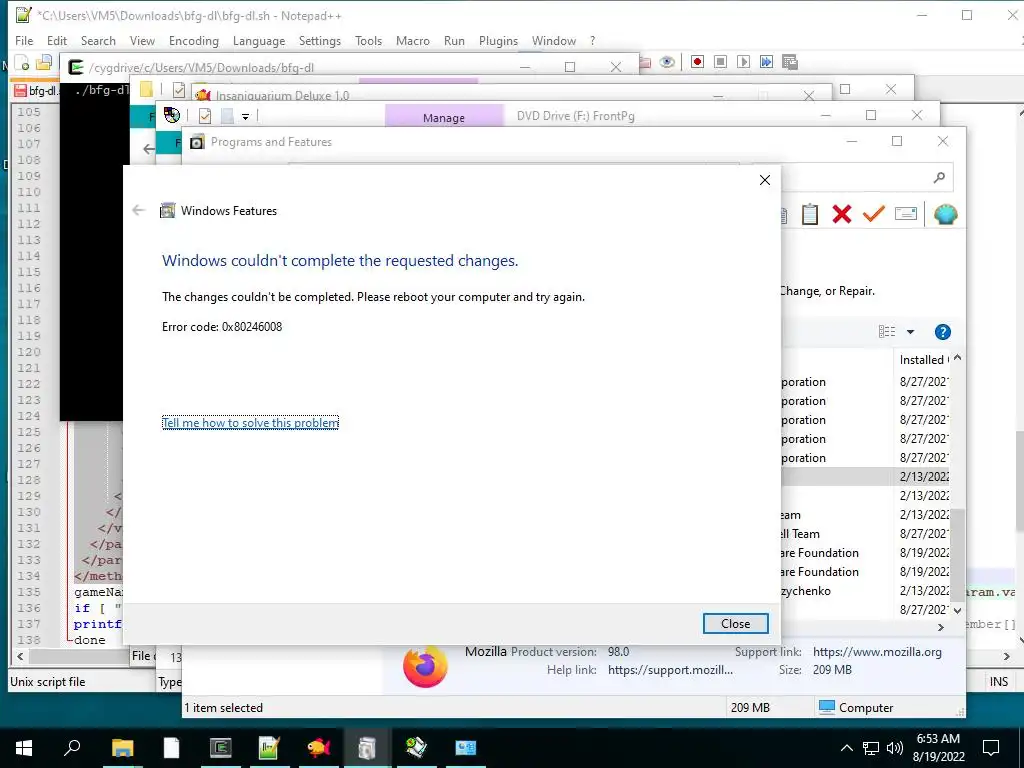Viewport: 1024px width, 768px height.
Task: Open the quick access toolbar dropdown in DVD Drive window
Action: point(246,116)
